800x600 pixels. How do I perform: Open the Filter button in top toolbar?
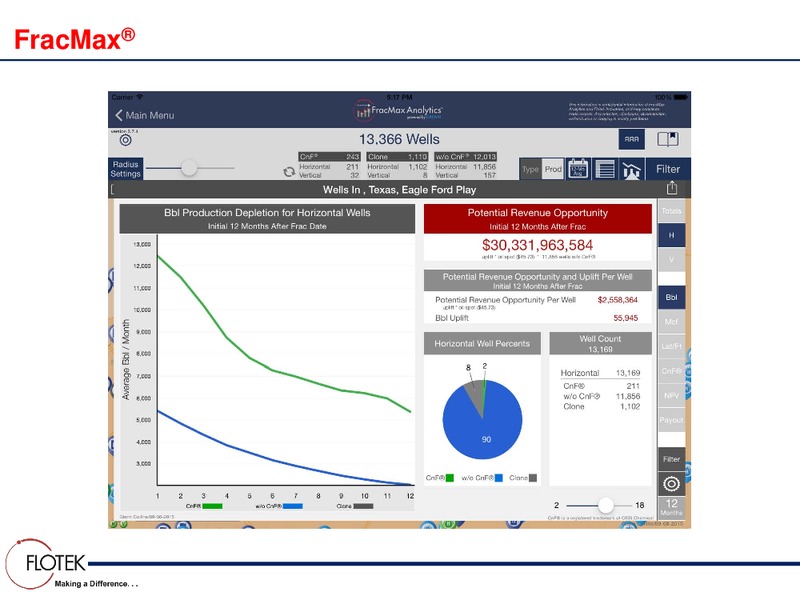668,169
